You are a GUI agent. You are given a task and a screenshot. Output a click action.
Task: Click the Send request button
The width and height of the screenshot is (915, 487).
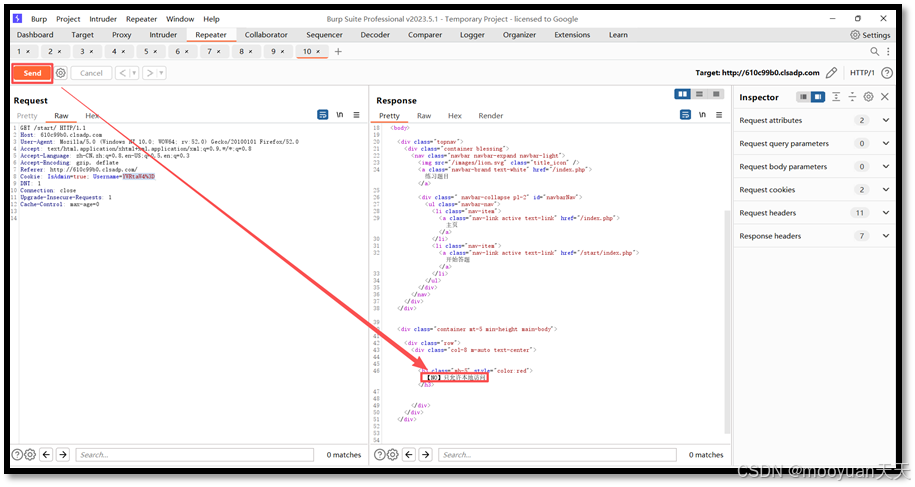tap(32, 73)
